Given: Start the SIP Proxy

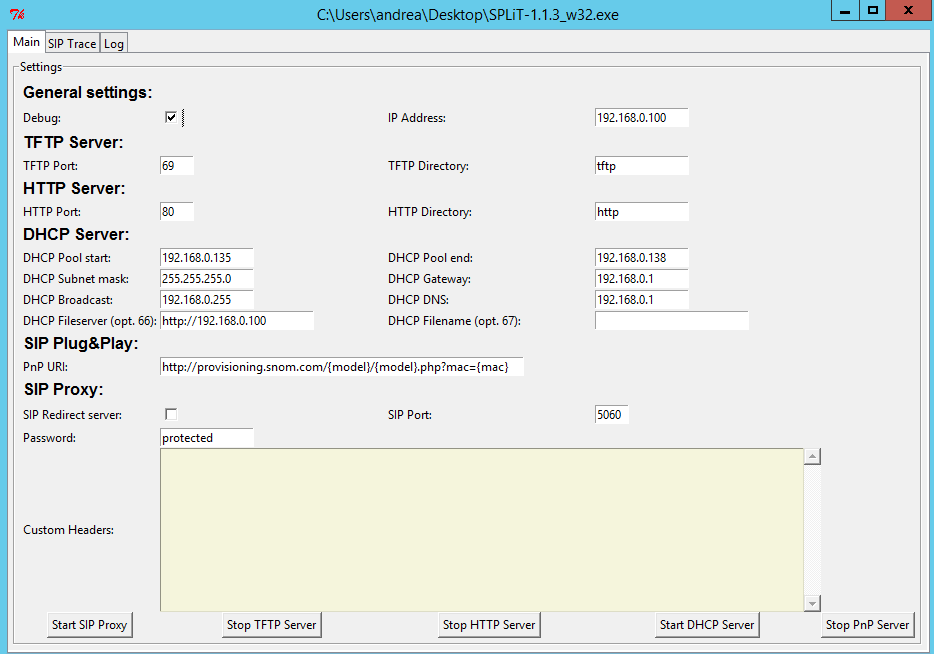Looking at the screenshot, I should [x=89, y=625].
